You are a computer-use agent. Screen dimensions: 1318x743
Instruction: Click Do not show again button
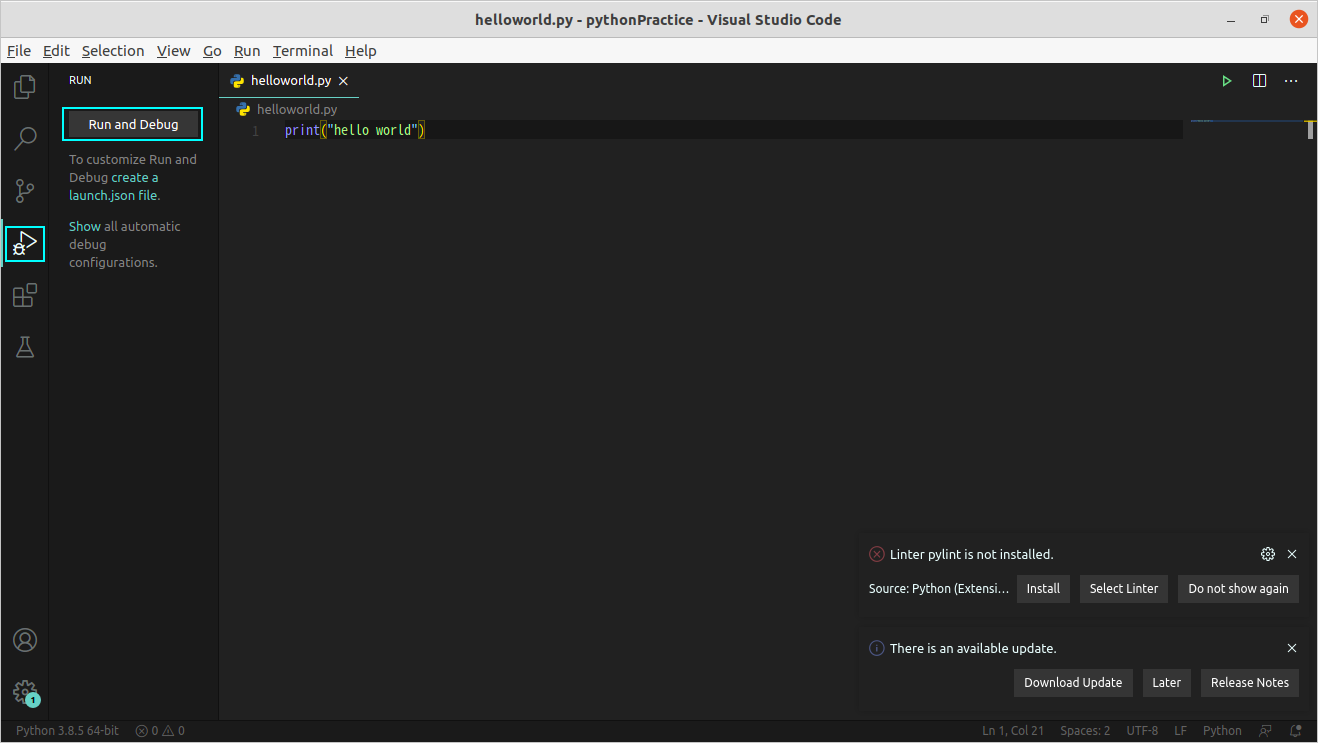click(1238, 589)
